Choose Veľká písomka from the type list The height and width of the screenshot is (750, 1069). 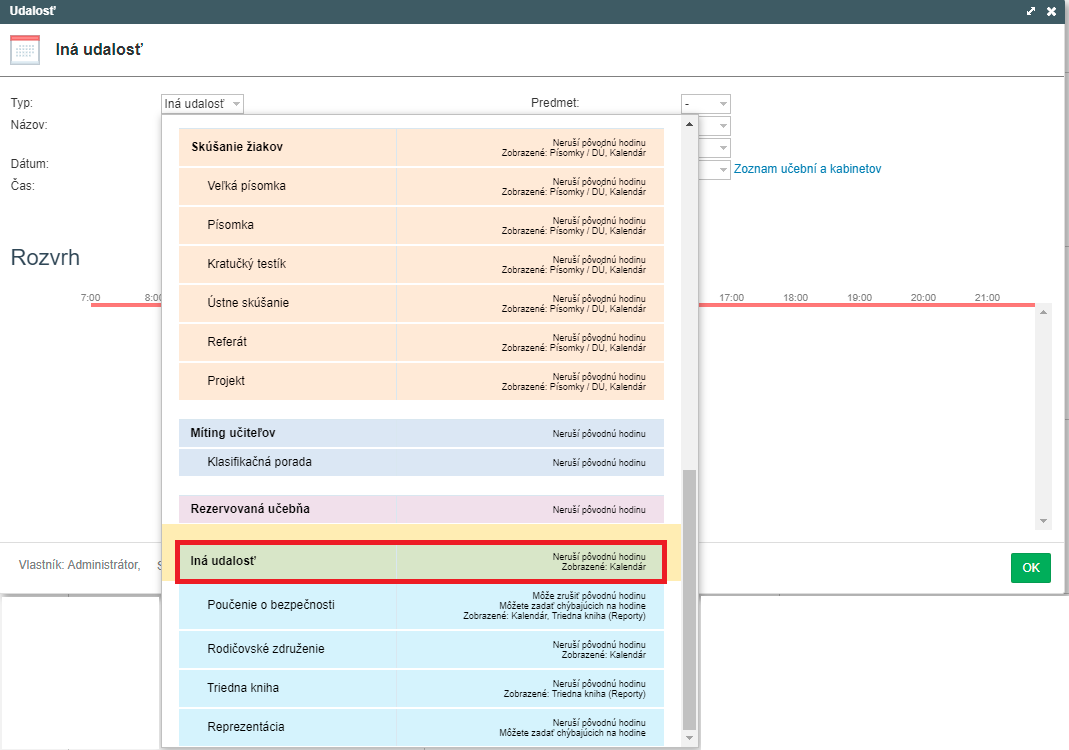(421, 186)
